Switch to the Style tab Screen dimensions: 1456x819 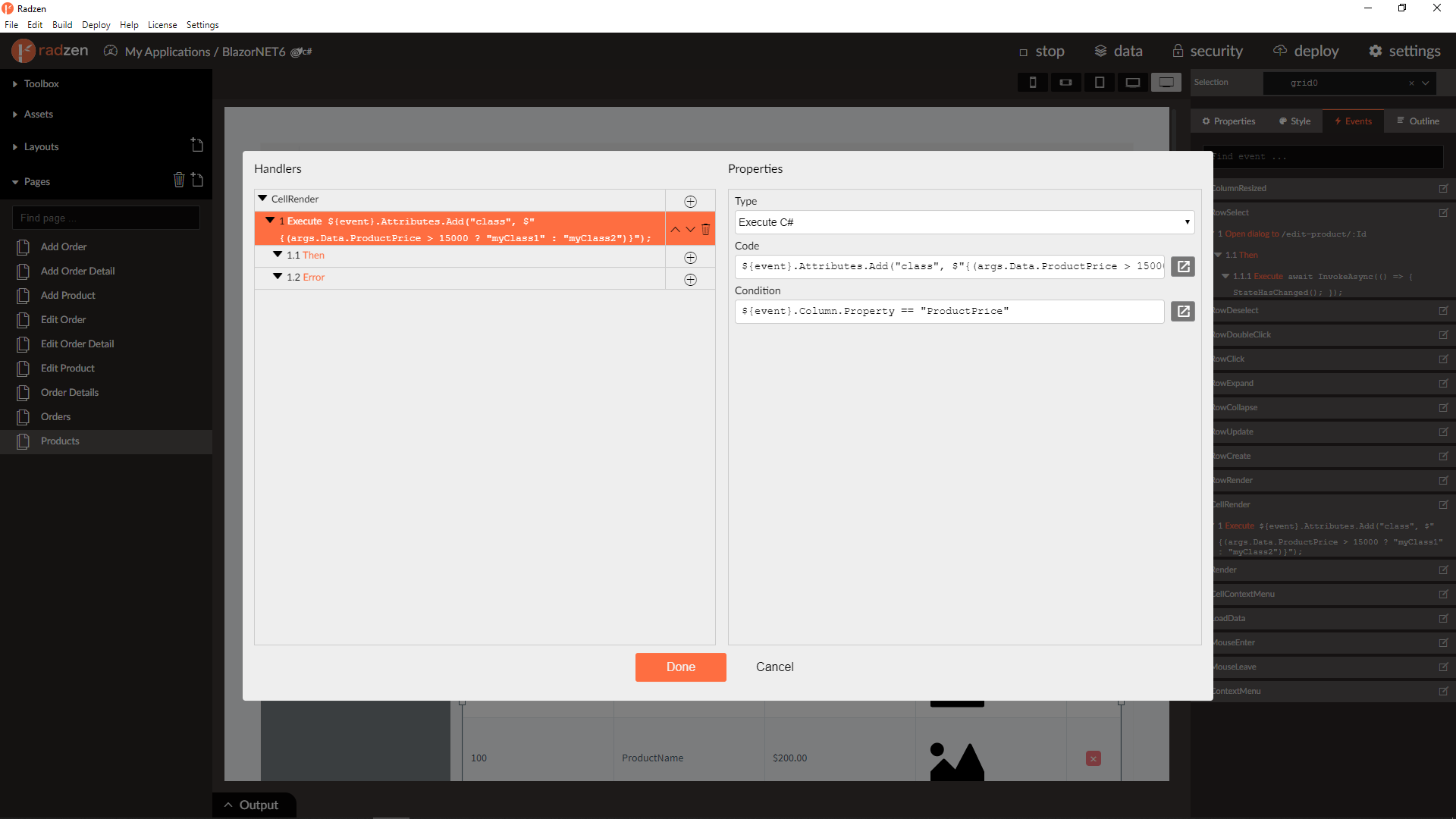click(1294, 121)
